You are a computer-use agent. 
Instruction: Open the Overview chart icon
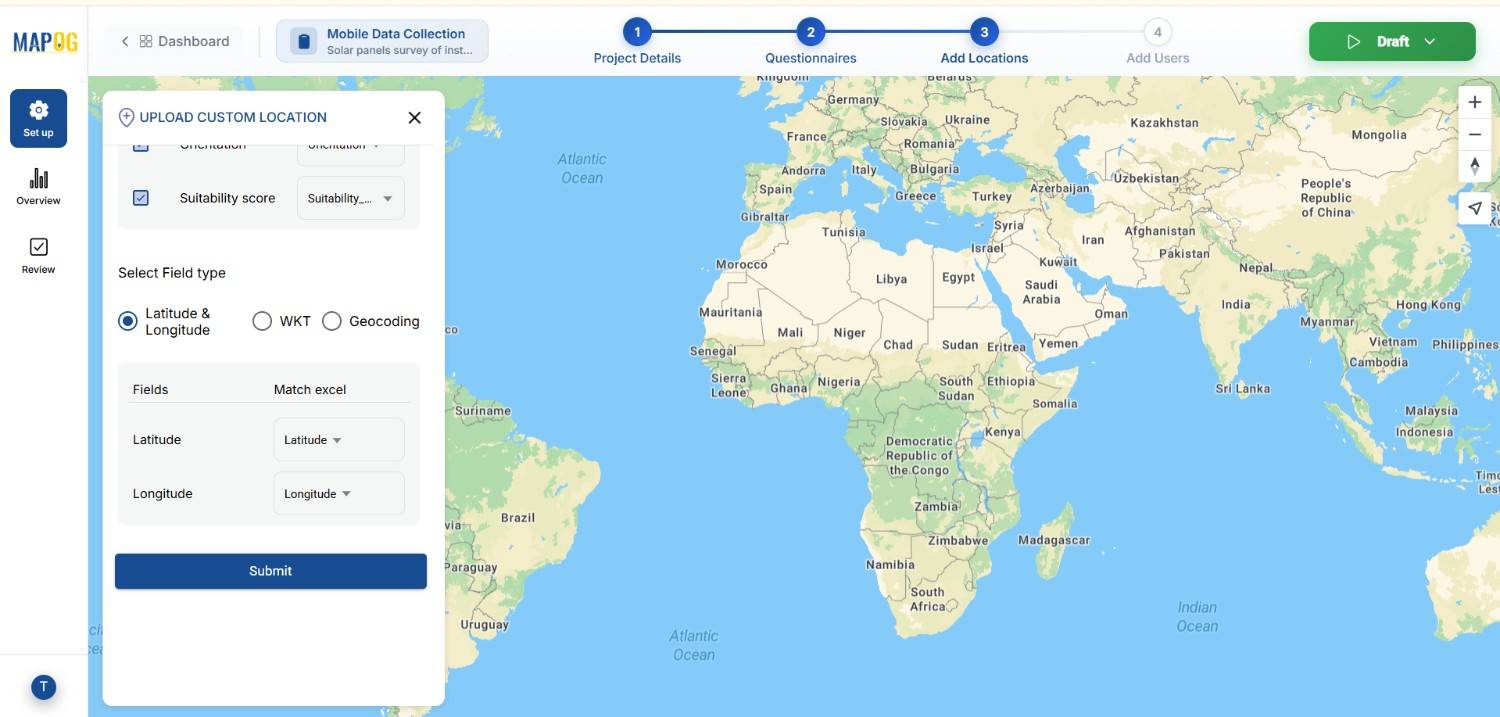pos(39,186)
